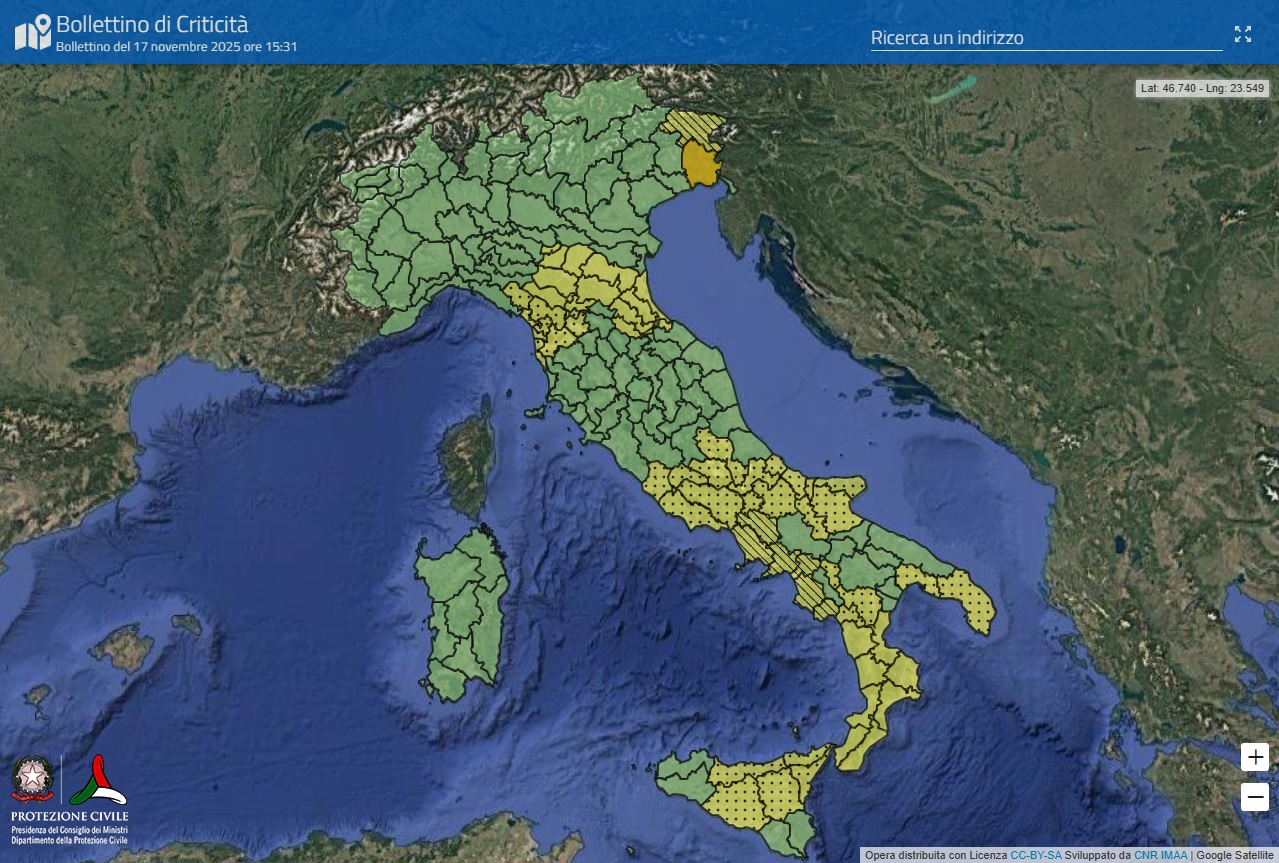Open the CNR IMAA developer link

[x=1160, y=855]
